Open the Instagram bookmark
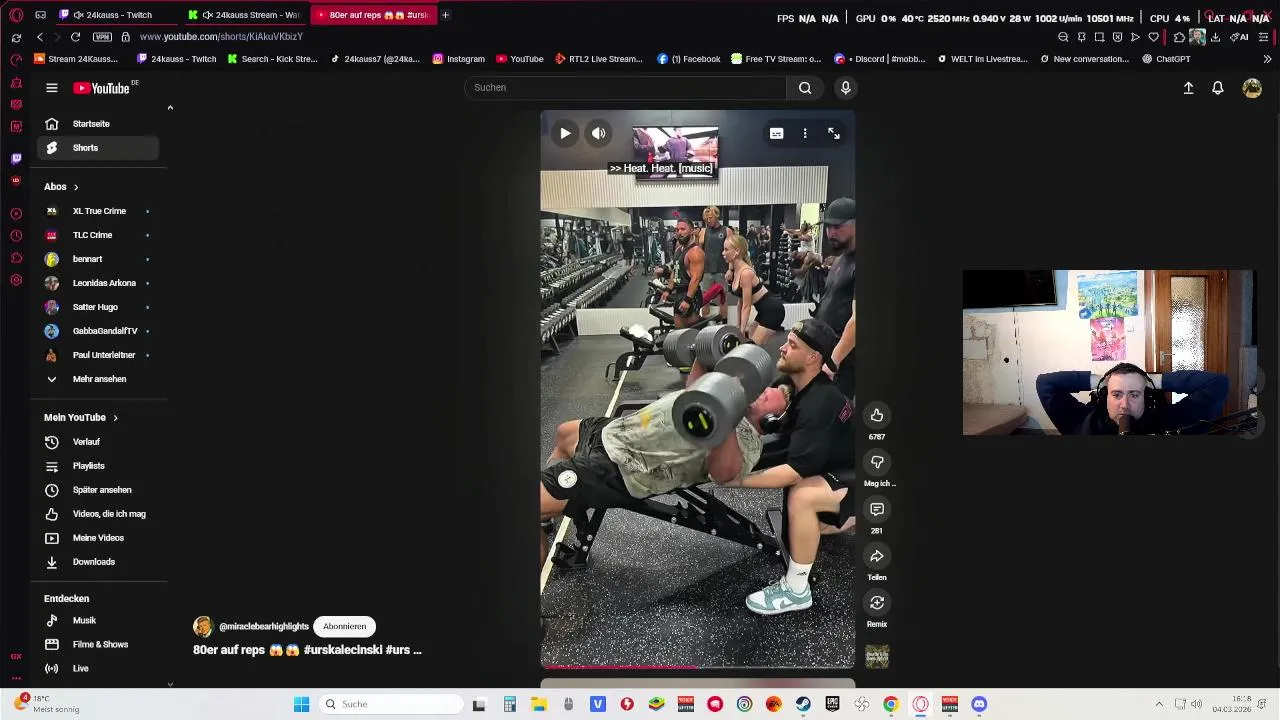Viewport: 1280px width, 720px height. coord(459,59)
